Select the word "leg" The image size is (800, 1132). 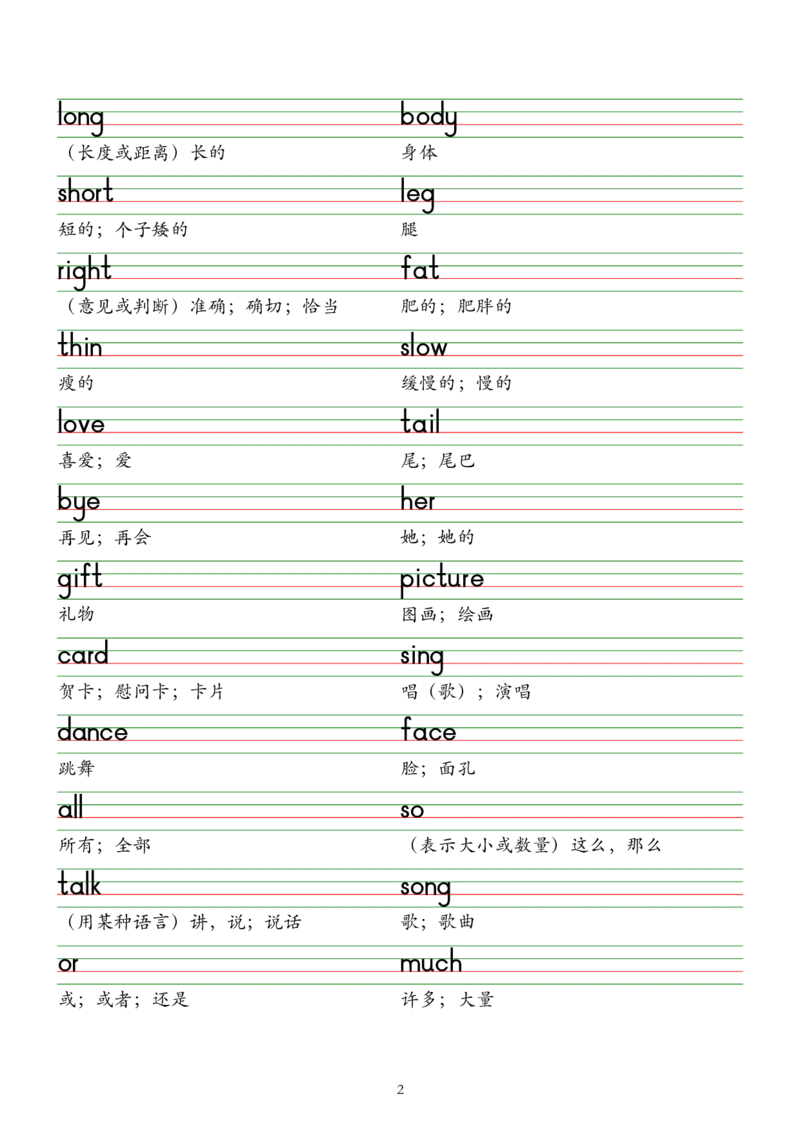click(x=419, y=196)
